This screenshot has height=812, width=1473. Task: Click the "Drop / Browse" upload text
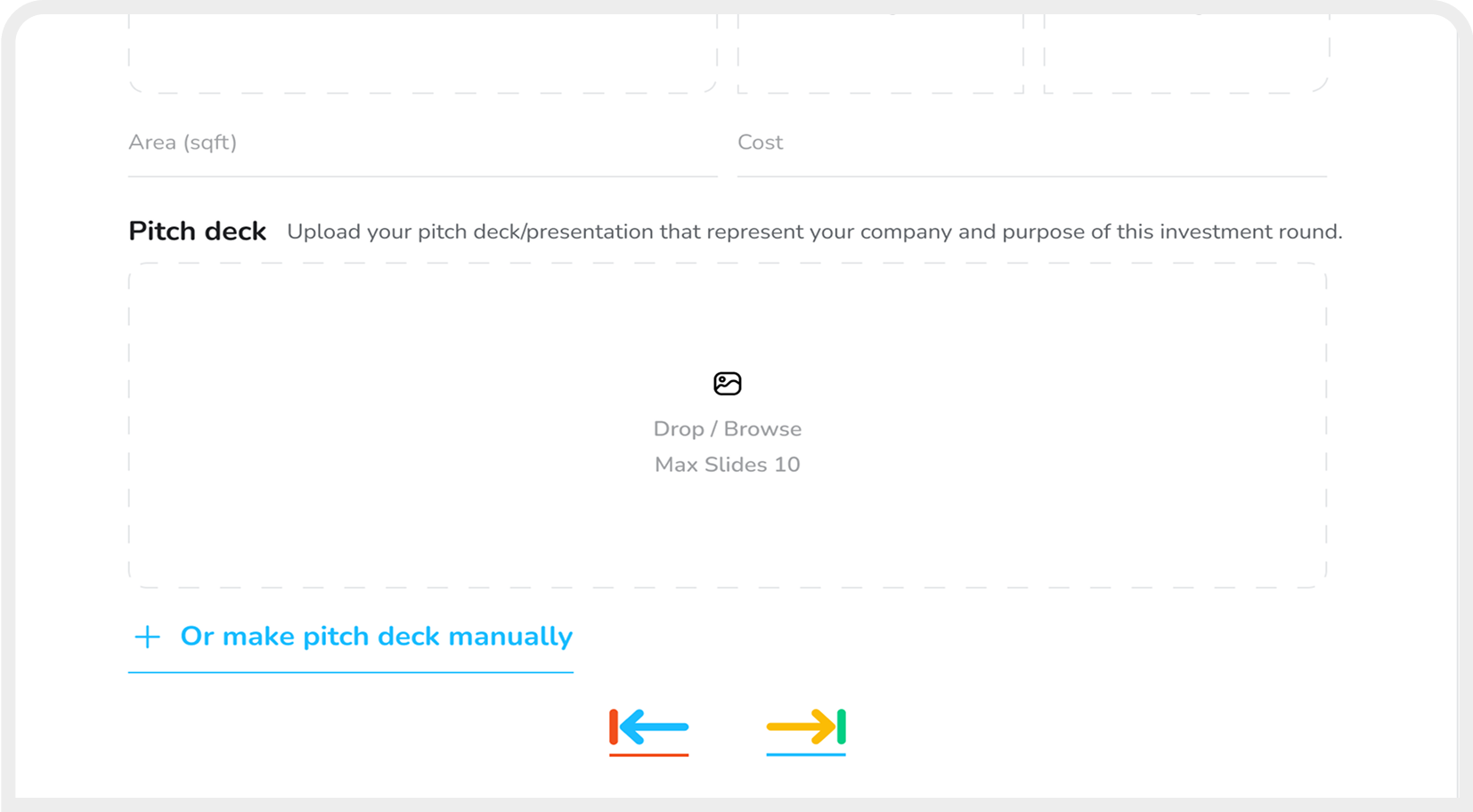(728, 429)
